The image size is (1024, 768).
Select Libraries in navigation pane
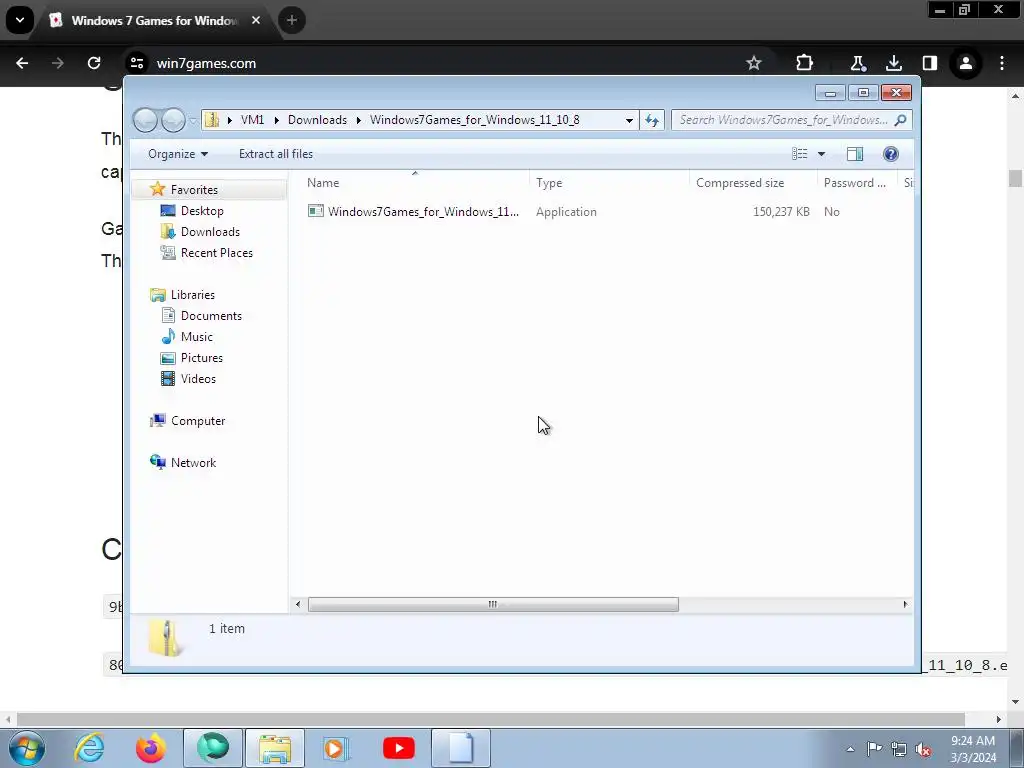[x=193, y=295]
